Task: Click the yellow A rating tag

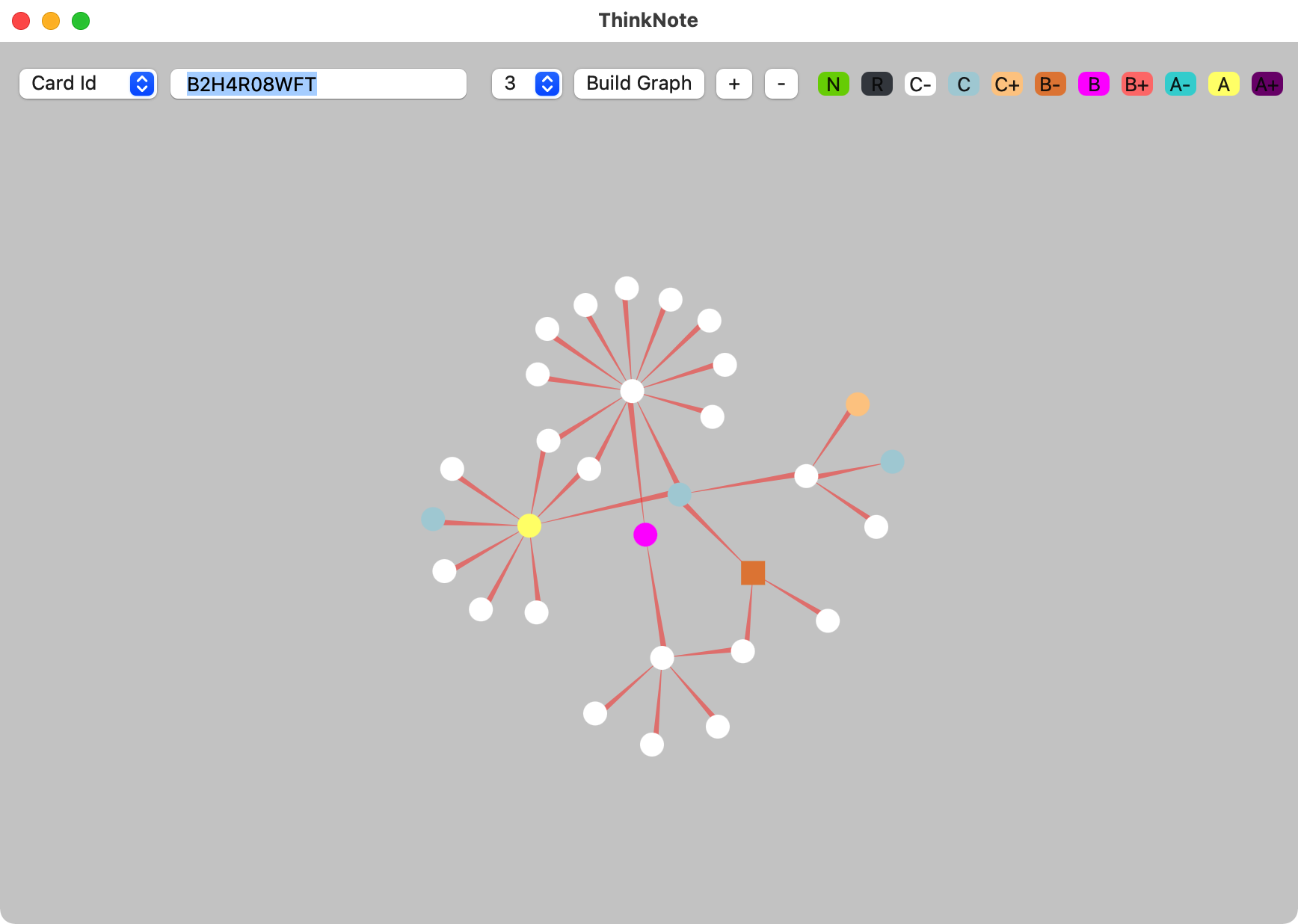Action: pyautogui.click(x=1223, y=84)
